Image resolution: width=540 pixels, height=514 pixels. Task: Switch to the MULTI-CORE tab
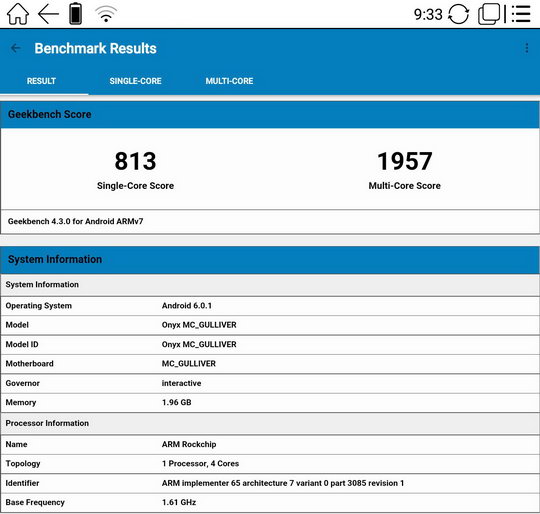pos(229,81)
